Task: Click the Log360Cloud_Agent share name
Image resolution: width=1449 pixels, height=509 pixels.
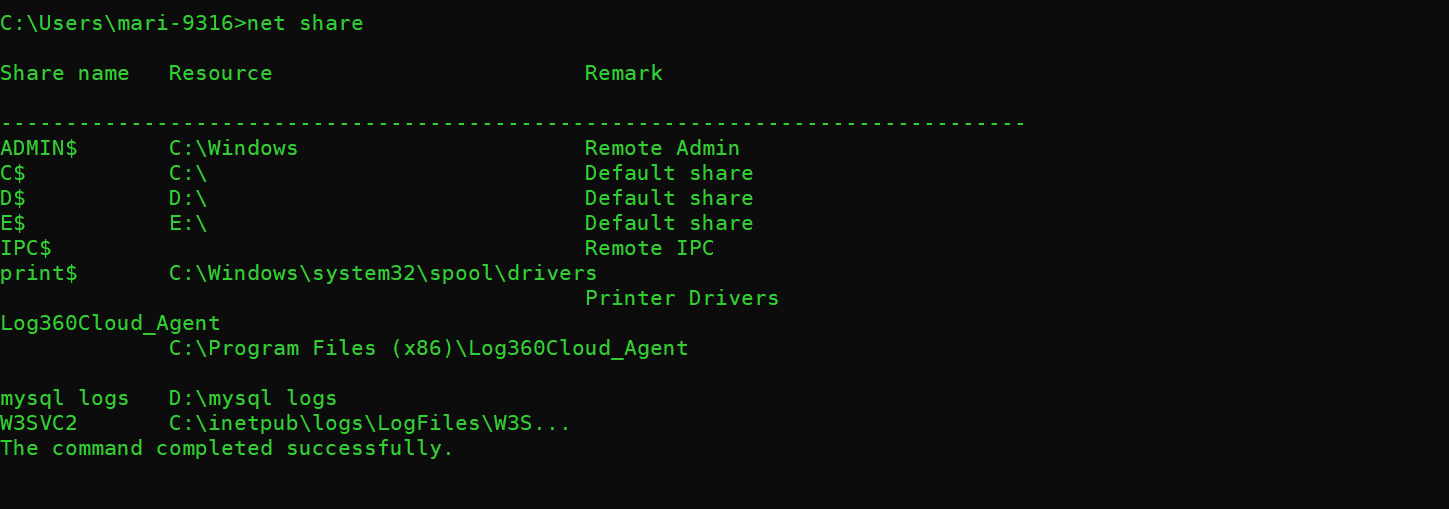Action: pyautogui.click(x=110, y=323)
